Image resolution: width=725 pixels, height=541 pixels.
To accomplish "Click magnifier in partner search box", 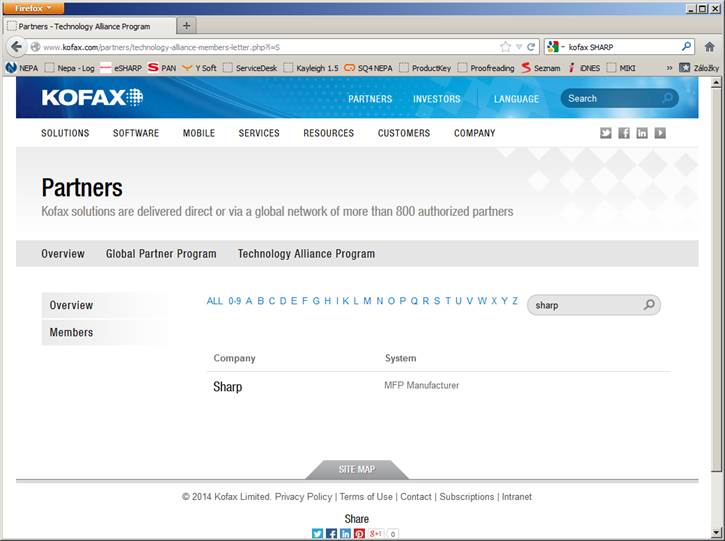I will [x=648, y=305].
